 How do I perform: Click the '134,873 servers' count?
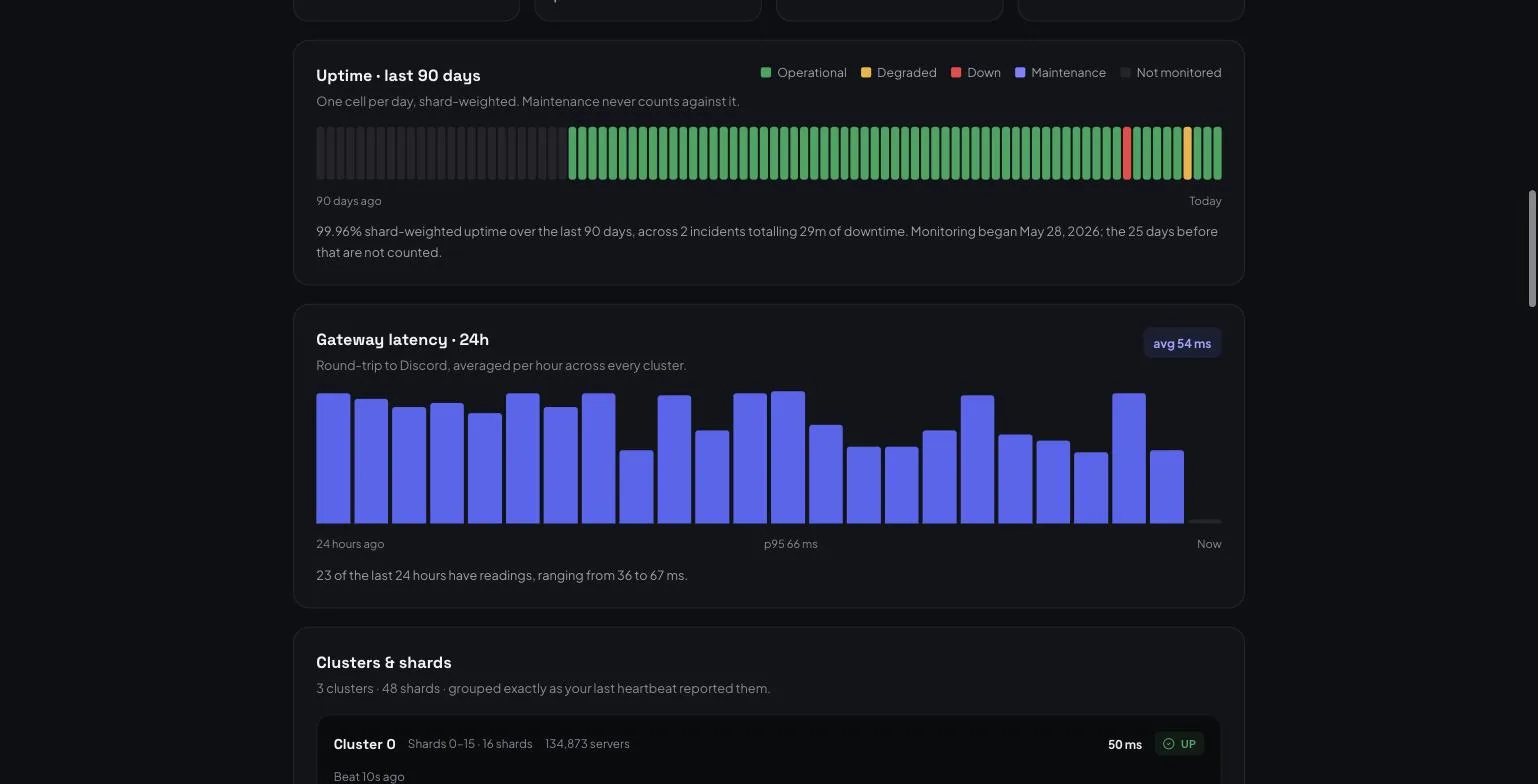(x=587, y=744)
